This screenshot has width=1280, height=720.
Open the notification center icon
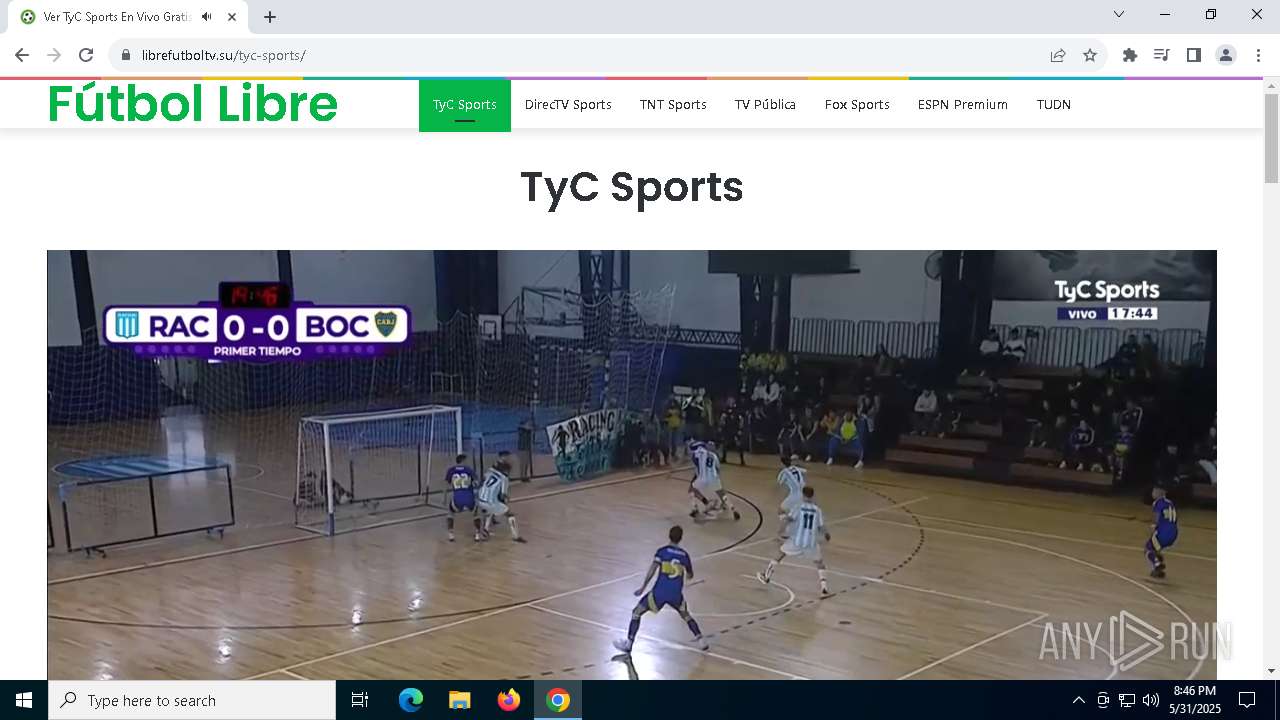coord(1247,700)
